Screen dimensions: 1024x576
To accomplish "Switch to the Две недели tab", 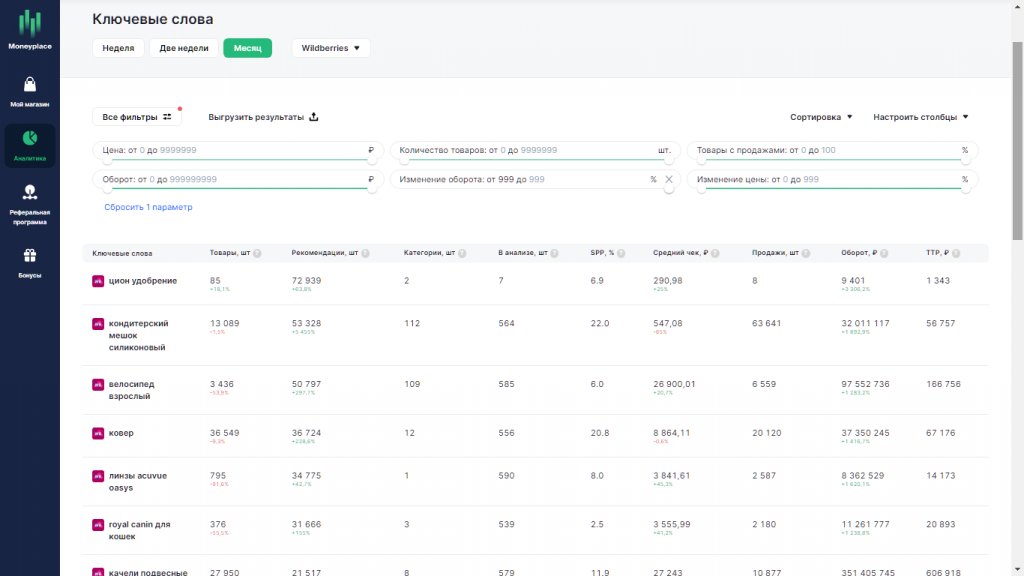I will [184, 47].
